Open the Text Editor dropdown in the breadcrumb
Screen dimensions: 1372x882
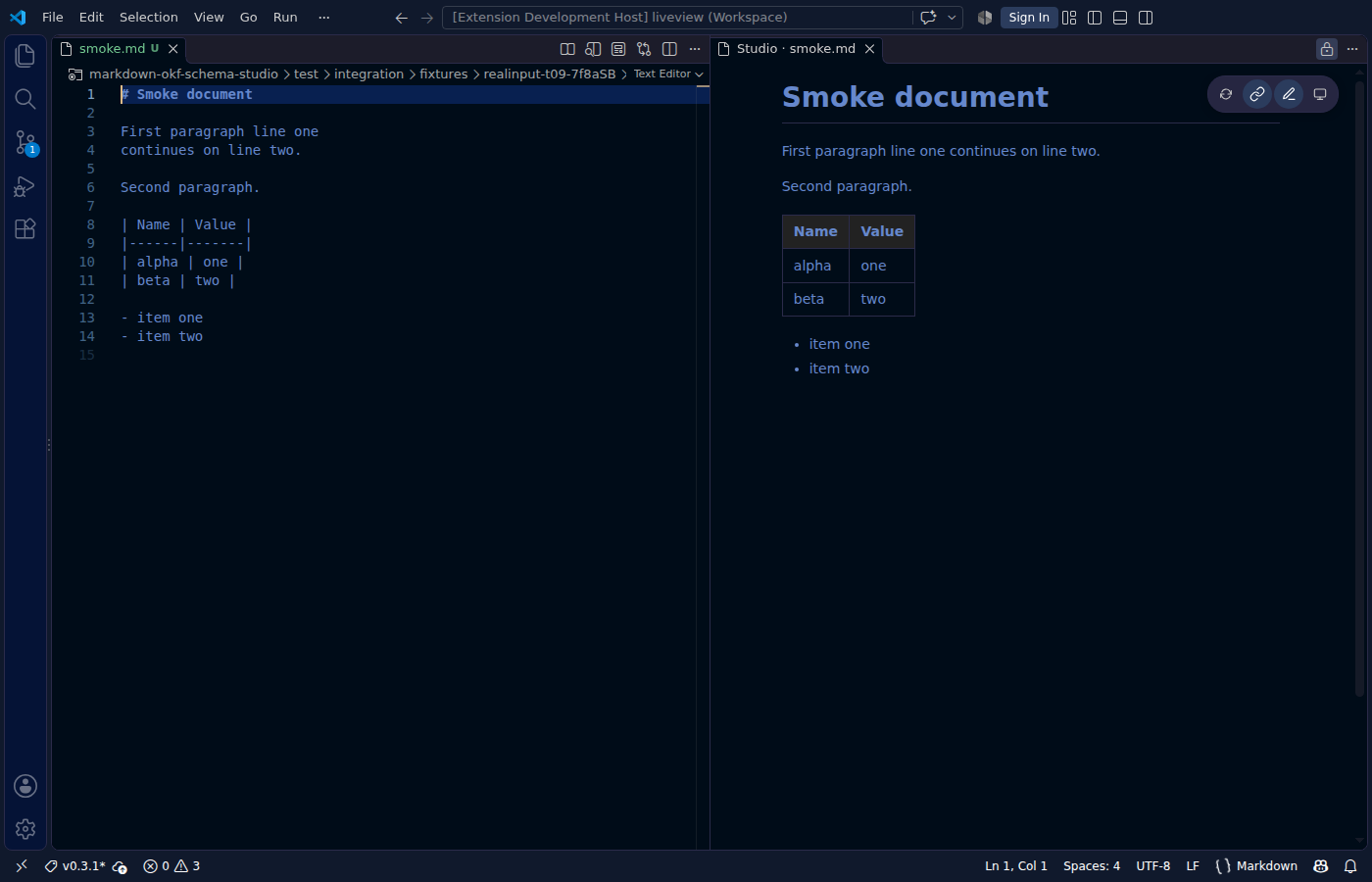coord(668,74)
